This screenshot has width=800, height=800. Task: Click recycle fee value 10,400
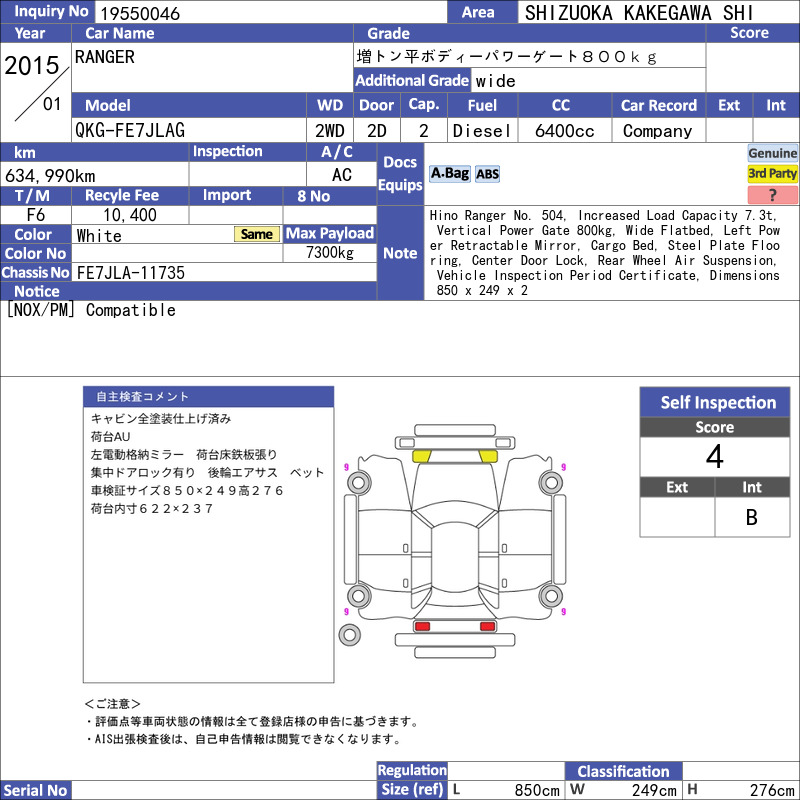pos(130,215)
